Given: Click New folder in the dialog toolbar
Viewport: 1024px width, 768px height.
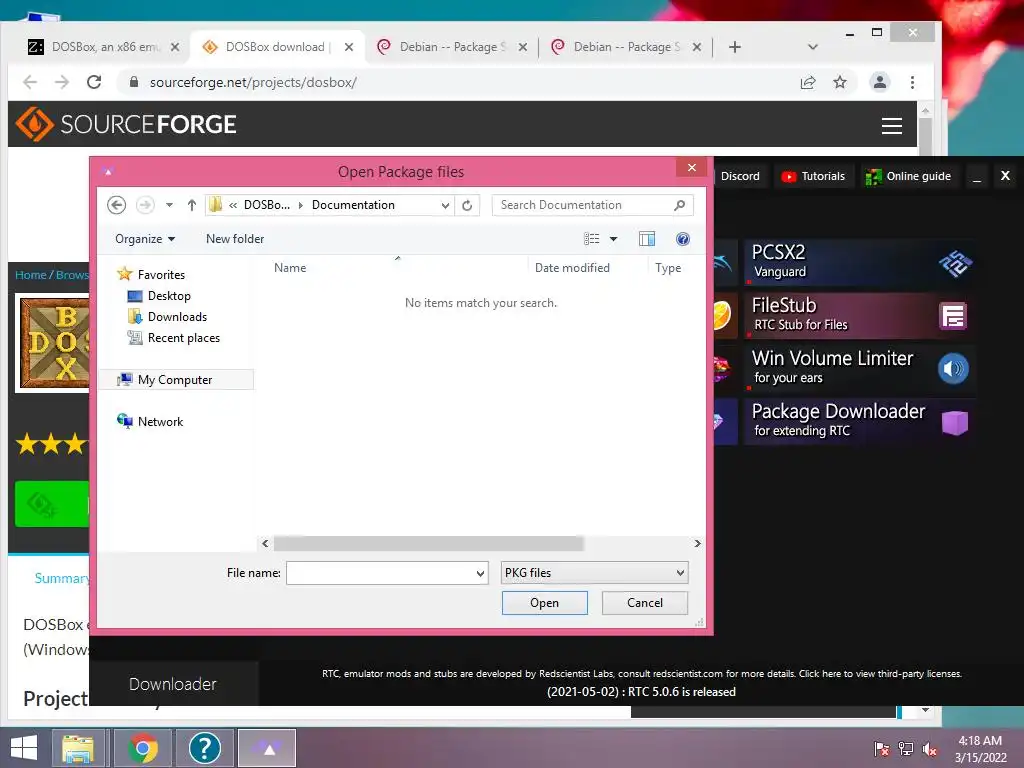Looking at the screenshot, I should pyautogui.click(x=235, y=239).
